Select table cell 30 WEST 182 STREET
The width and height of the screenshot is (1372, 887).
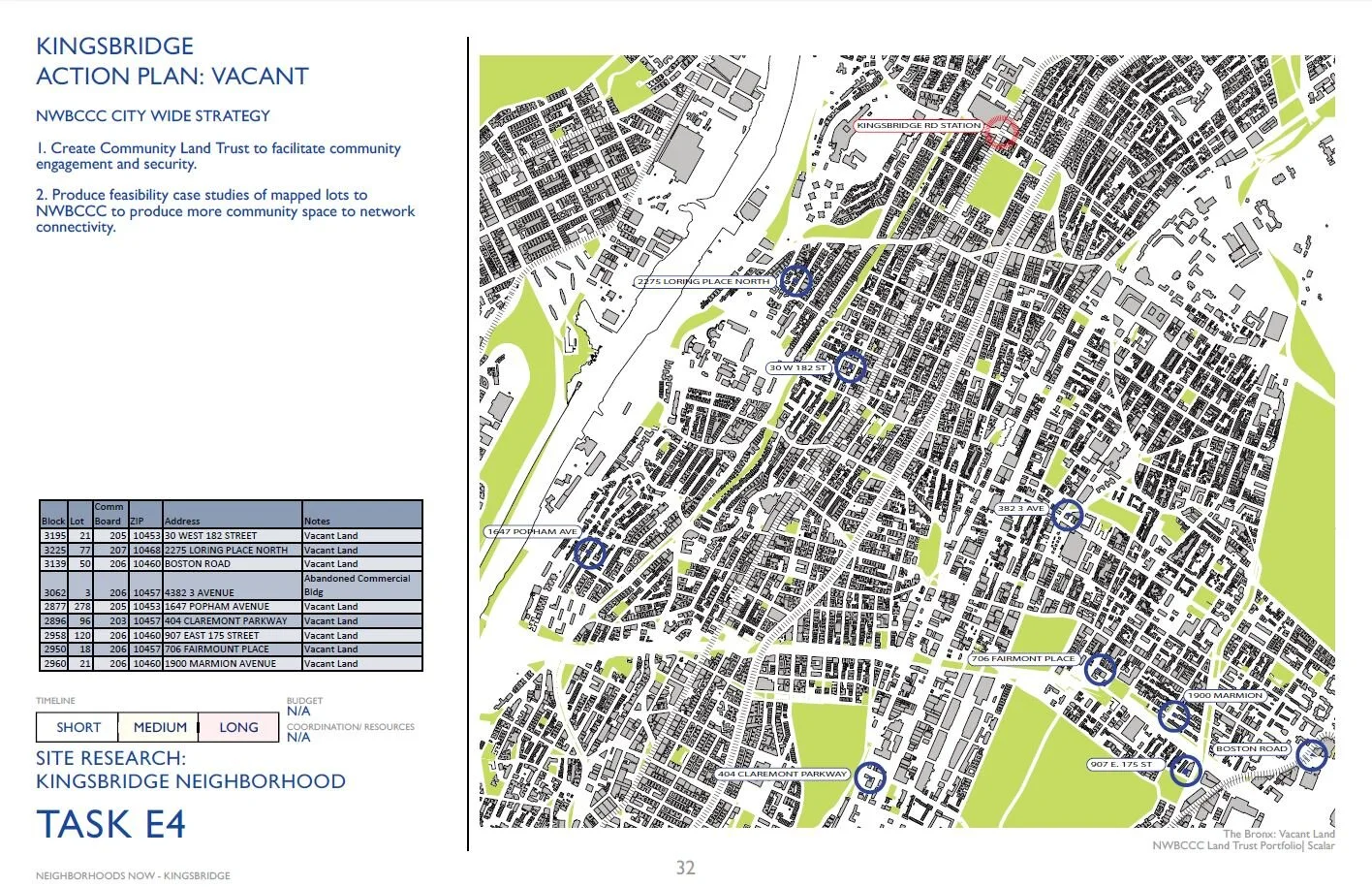pos(233,535)
